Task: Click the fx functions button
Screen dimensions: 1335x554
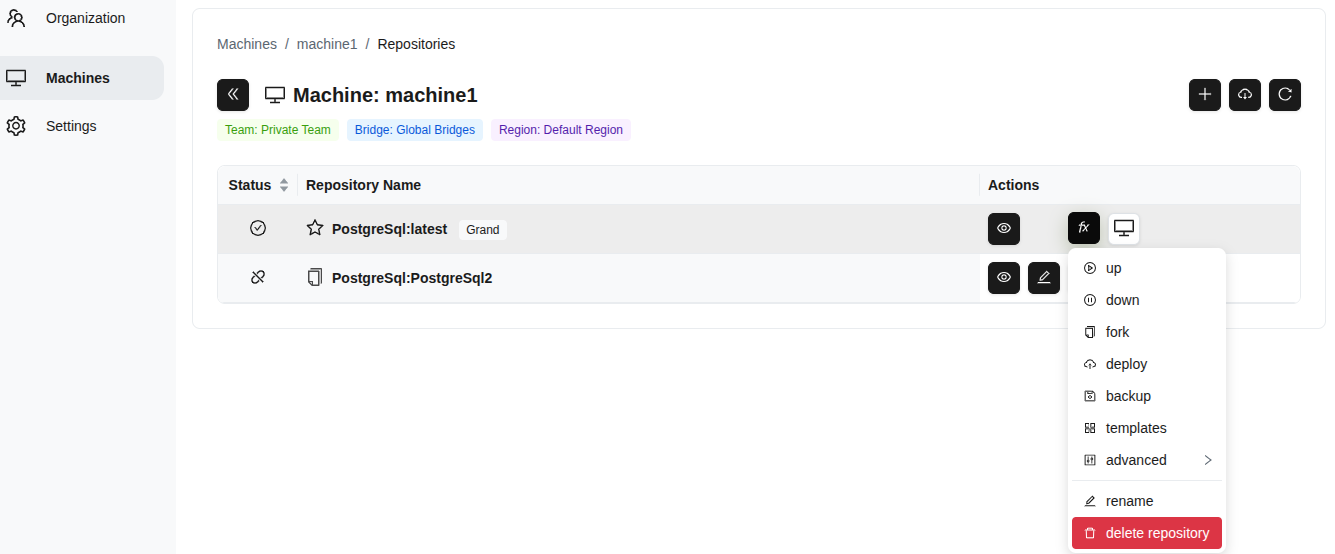Action: point(1084,228)
